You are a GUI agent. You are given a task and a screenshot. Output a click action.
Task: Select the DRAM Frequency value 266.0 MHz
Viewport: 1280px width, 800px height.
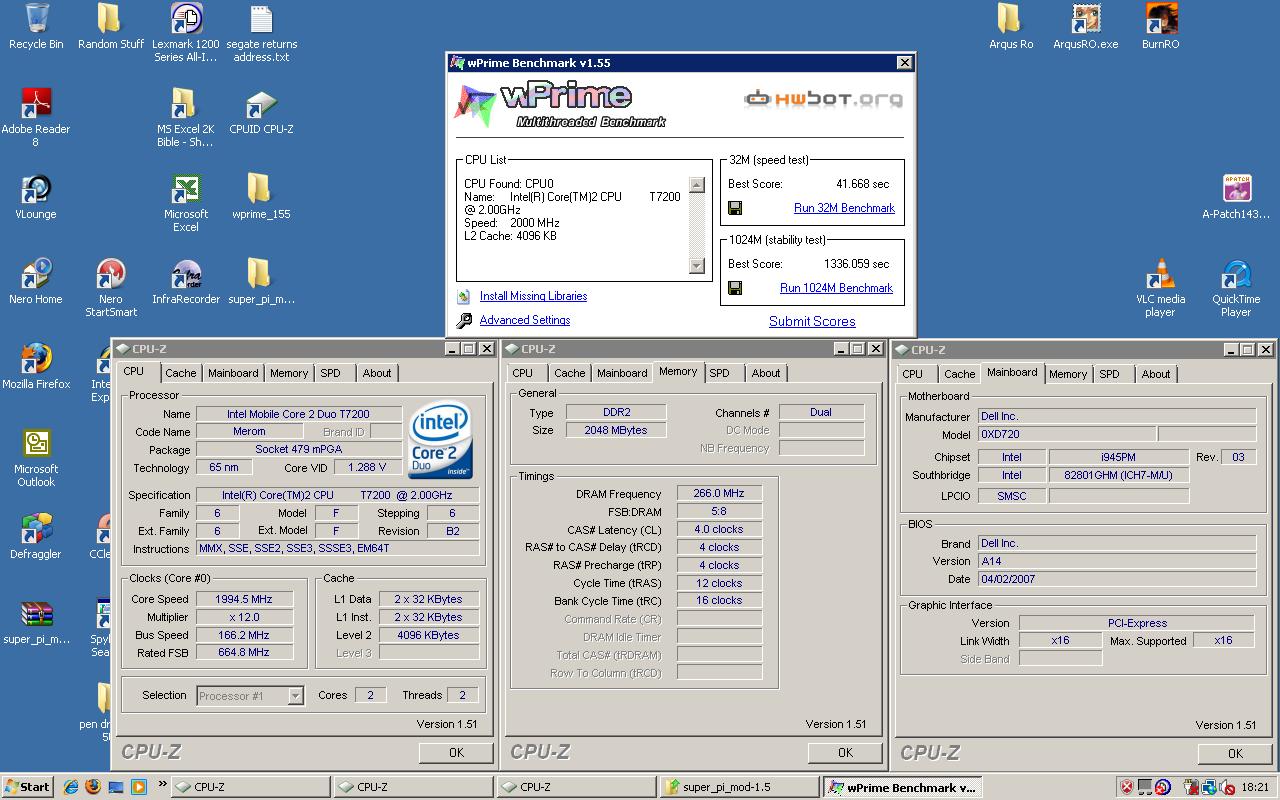[x=719, y=494]
